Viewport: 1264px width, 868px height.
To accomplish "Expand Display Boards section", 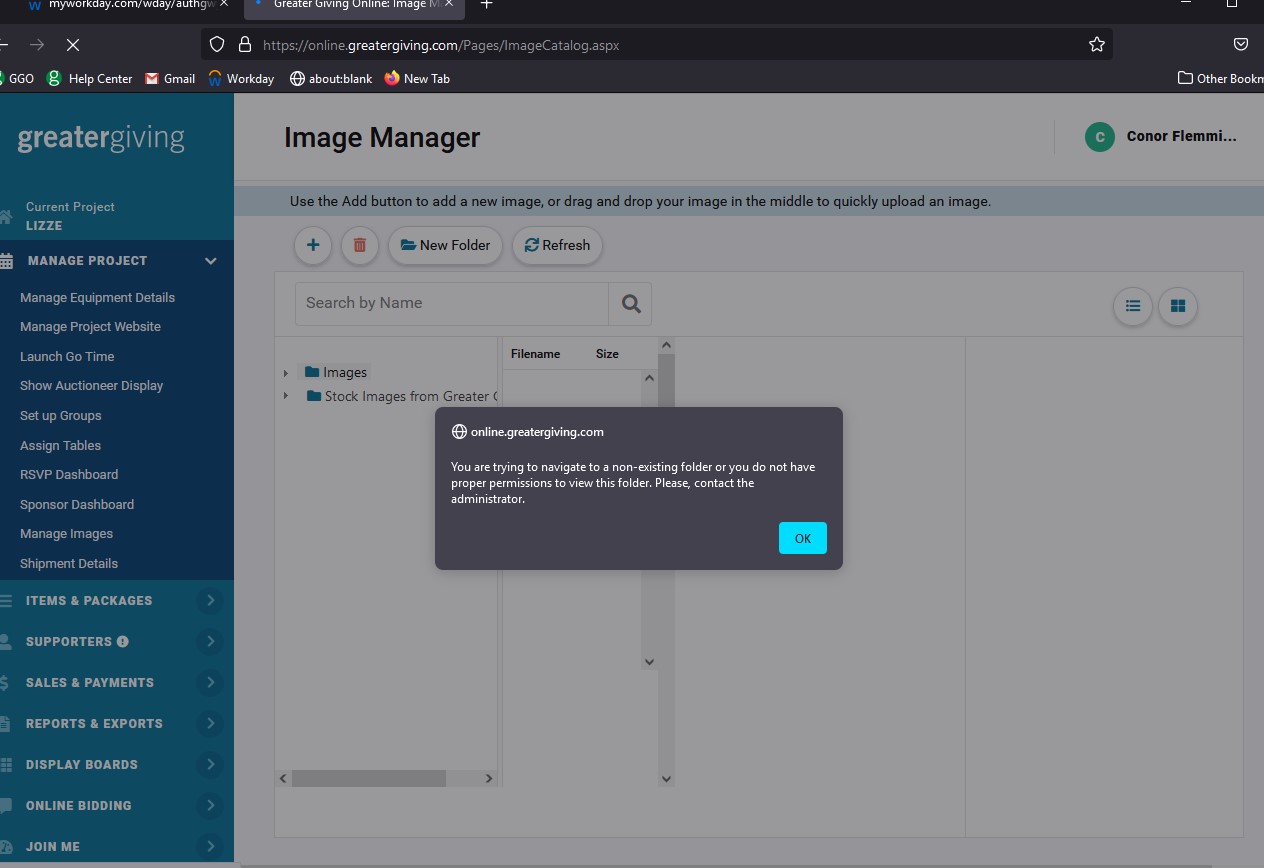I will click(210, 765).
